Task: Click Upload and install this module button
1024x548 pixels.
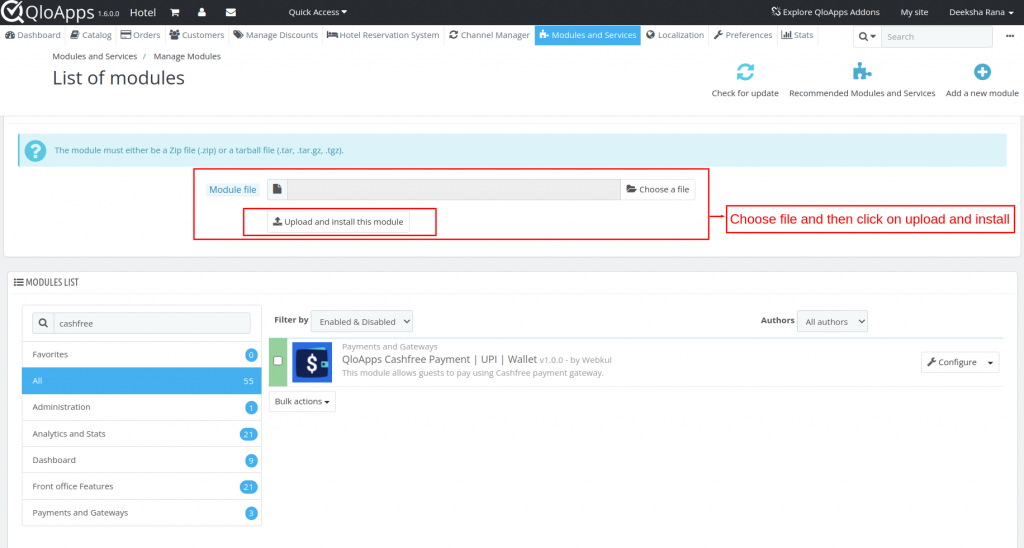Action: (x=338, y=222)
